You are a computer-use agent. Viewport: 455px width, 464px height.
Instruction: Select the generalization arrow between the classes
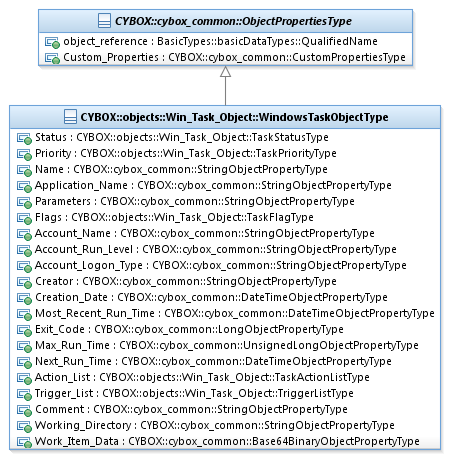[226, 86]
